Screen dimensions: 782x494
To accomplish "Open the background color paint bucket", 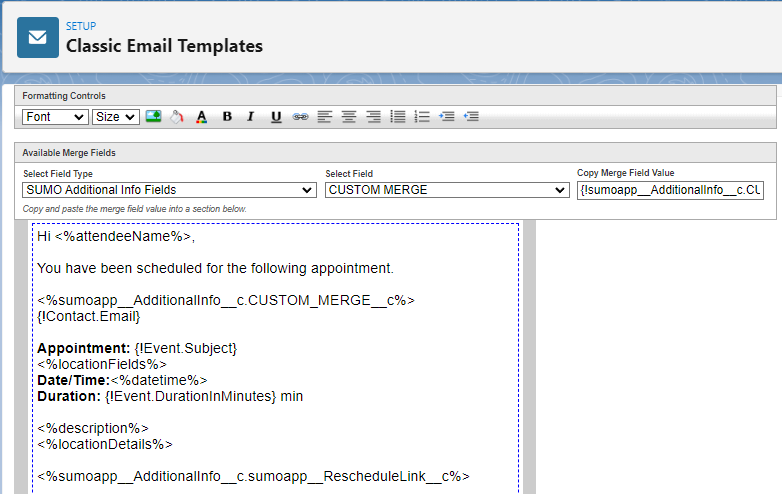I will point(177,117).
